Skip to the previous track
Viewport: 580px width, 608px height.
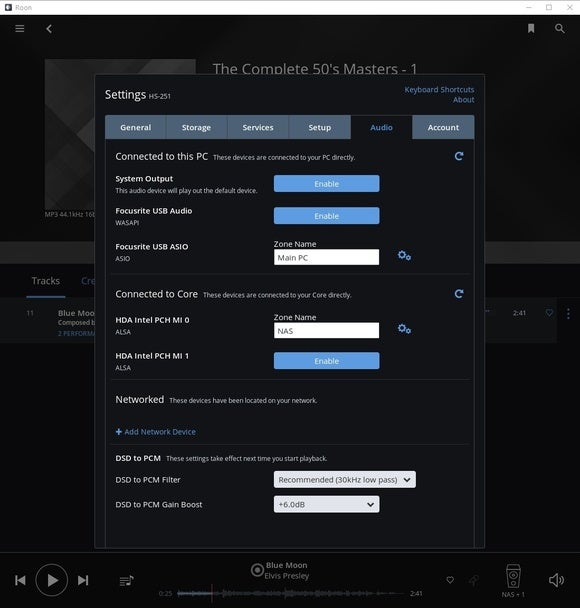pyautogui.click(x=20, y=580)
